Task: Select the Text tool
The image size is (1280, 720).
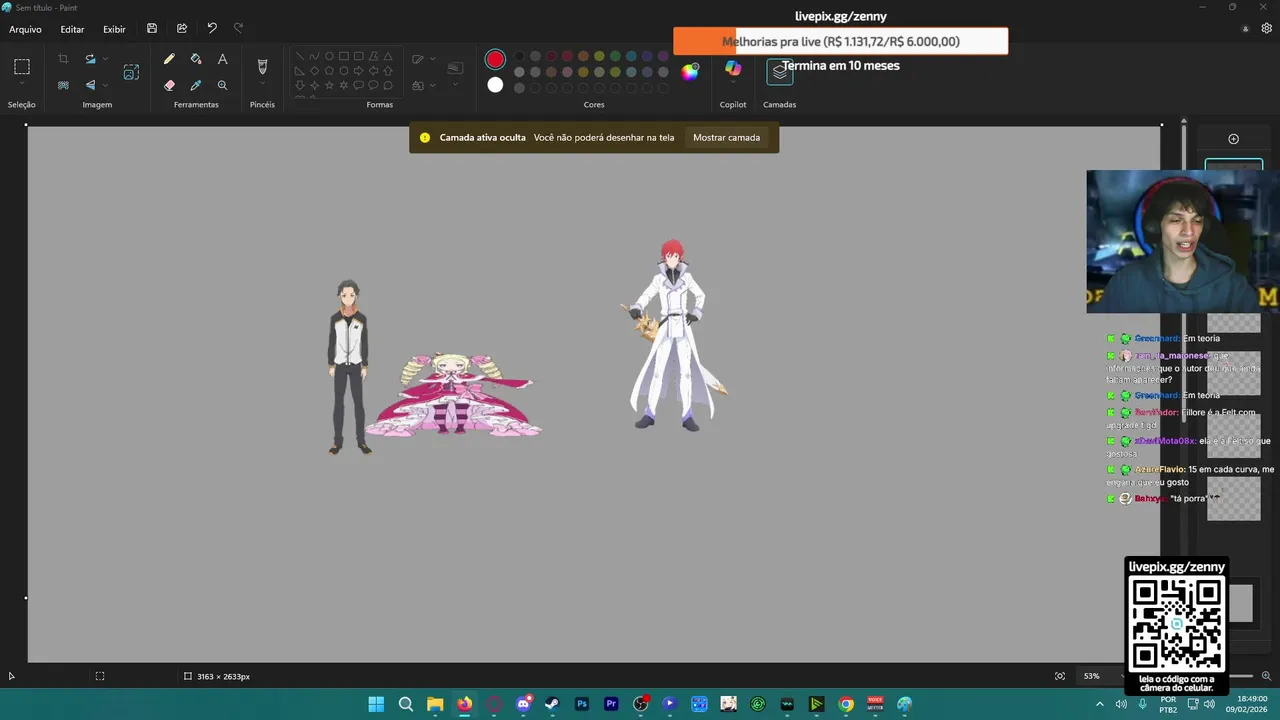Action: (x=222, y=60)
